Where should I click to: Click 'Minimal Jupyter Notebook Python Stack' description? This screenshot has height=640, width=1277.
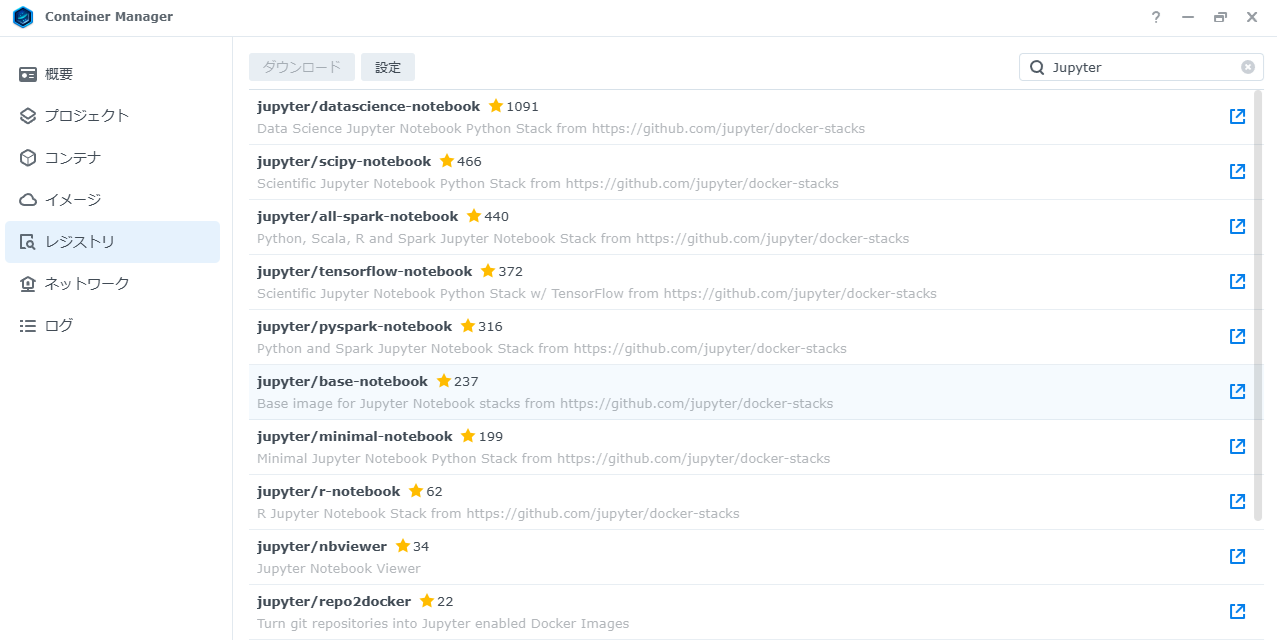(543, 458)
